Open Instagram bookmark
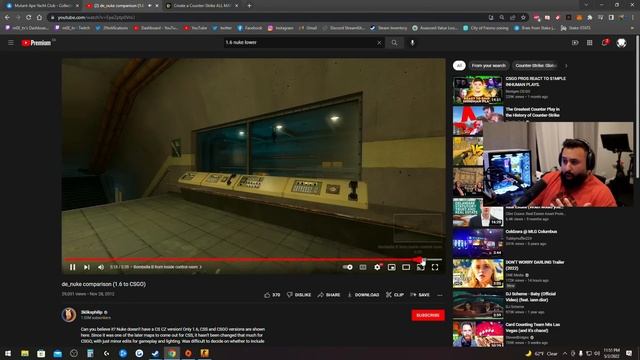Viewport: 640px width, 360px height. point(281,28)
